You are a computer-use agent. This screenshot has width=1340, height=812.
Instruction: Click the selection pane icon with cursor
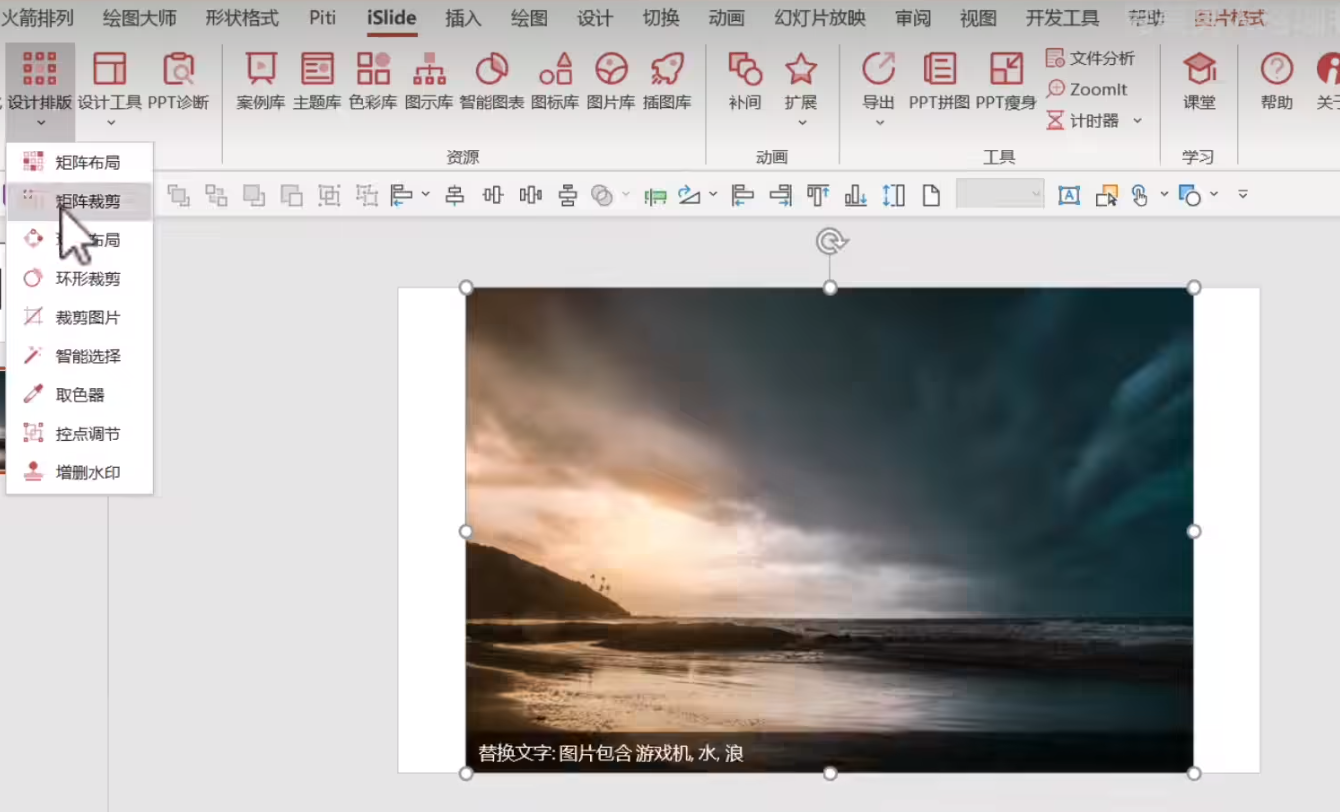pyautogui.click(x=1106, y=196)
